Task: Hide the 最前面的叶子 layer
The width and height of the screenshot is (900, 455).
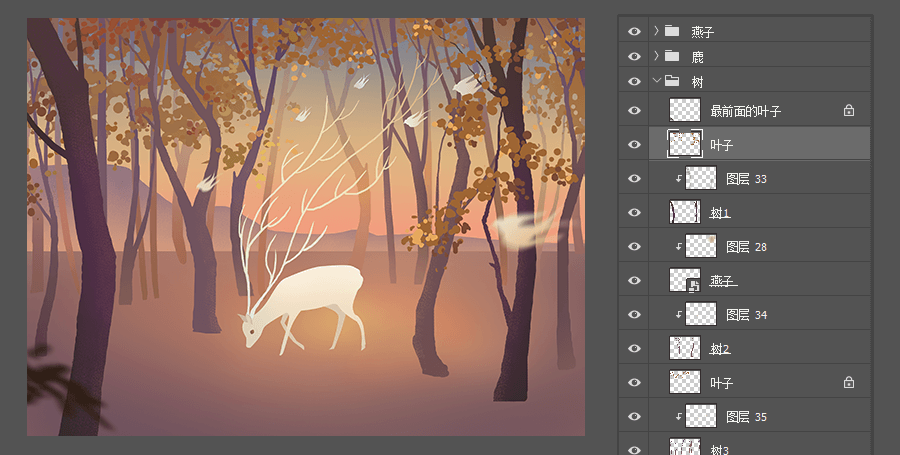Action: 634,110
